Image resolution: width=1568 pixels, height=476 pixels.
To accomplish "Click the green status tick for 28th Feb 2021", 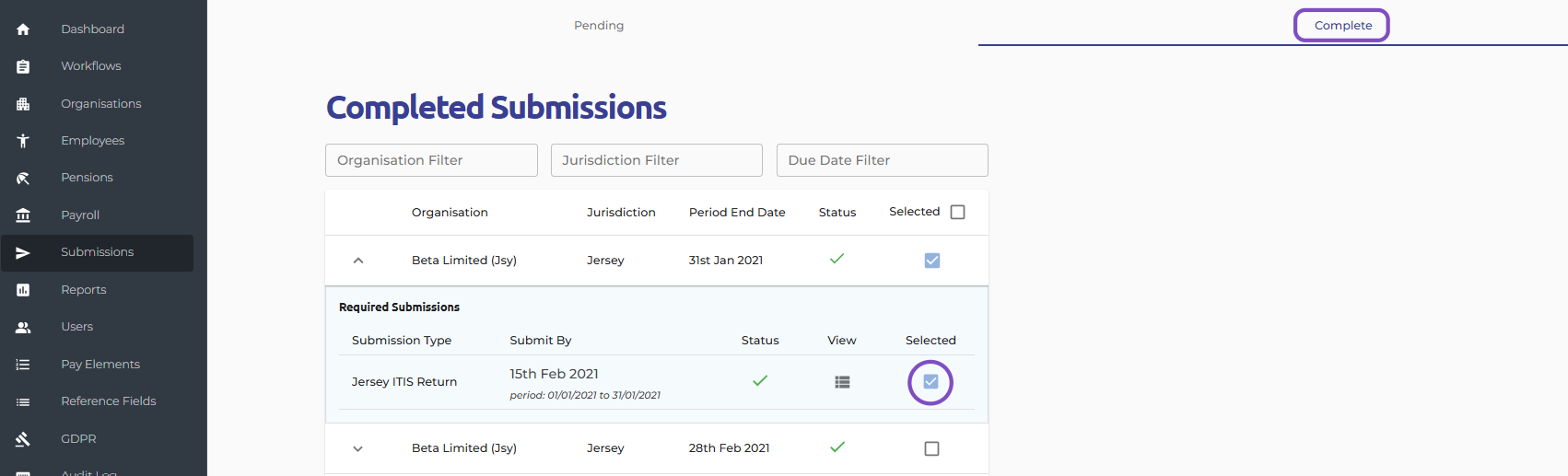I will pyautogui.click(x=837, y=447).
